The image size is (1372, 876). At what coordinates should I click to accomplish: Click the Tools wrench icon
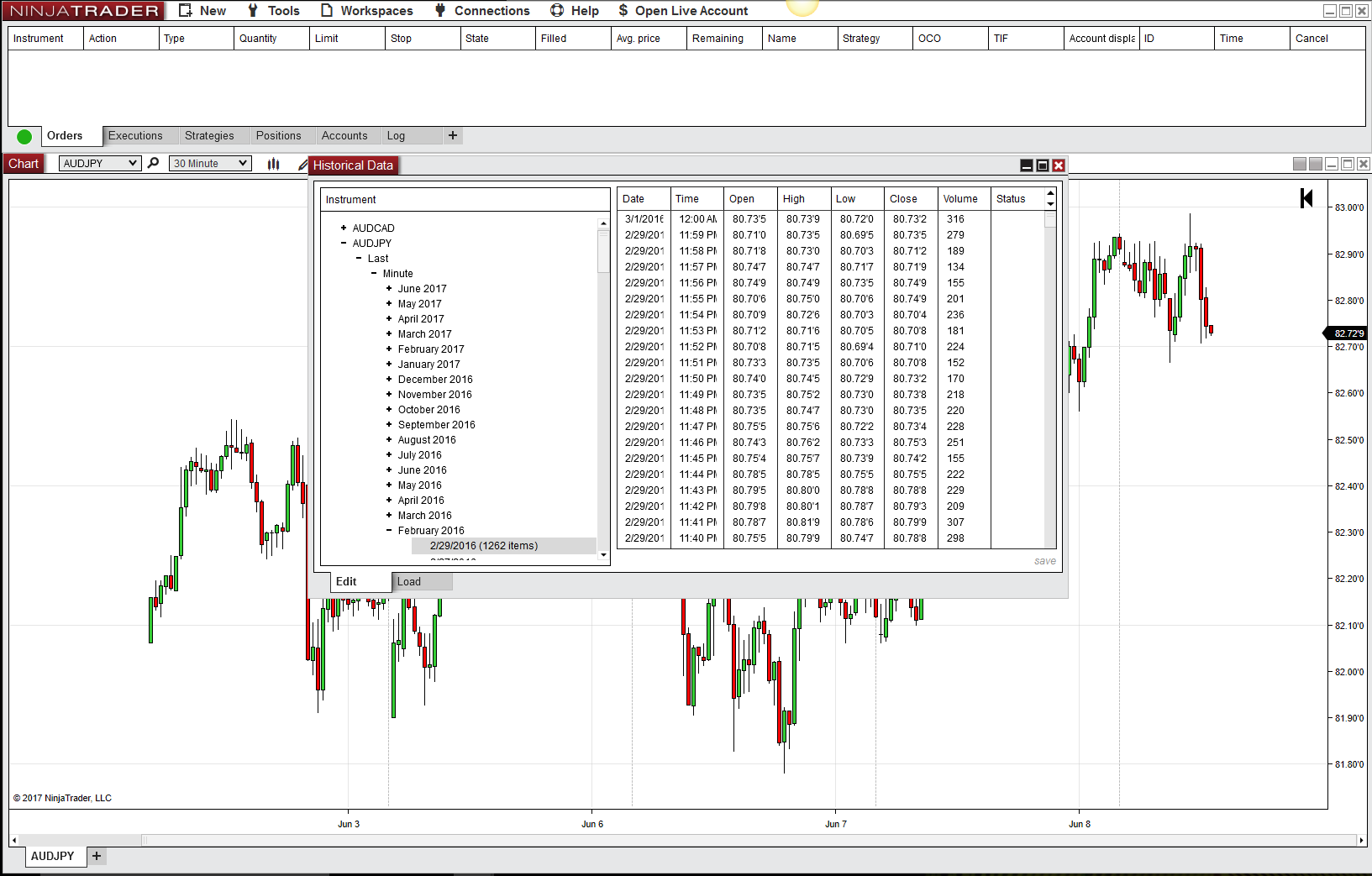click(253, 11)
